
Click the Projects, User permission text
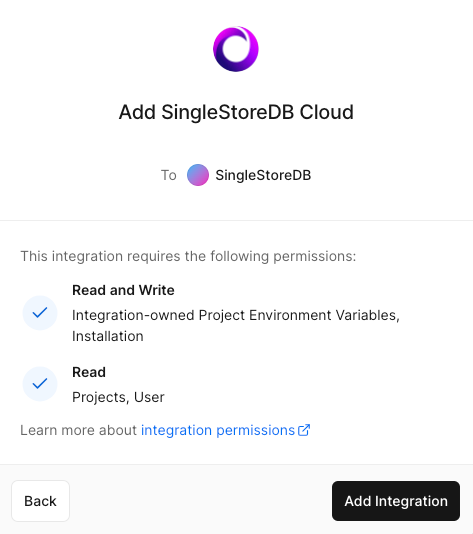point(118,397)
